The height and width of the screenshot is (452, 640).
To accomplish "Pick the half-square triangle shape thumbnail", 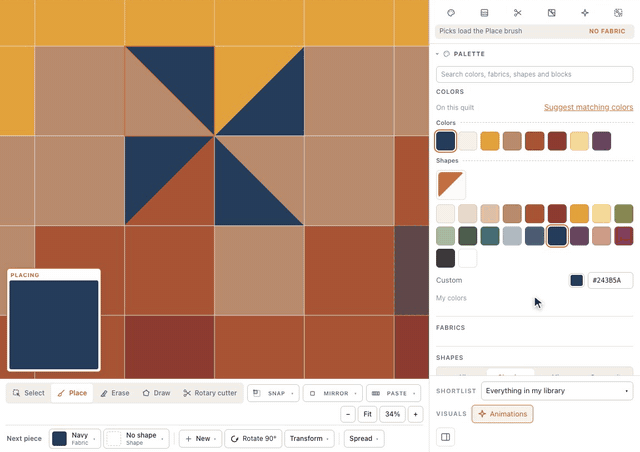I will point(451,184).
